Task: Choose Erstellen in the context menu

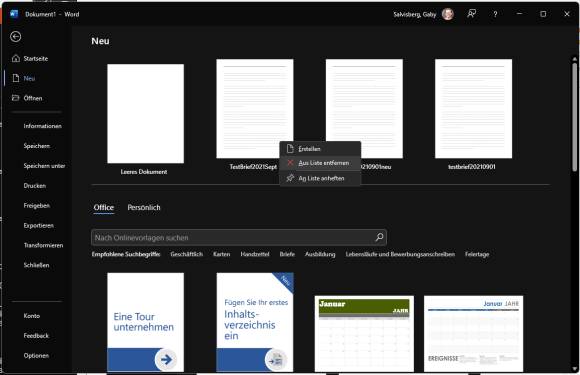Action: pos(320,149)
